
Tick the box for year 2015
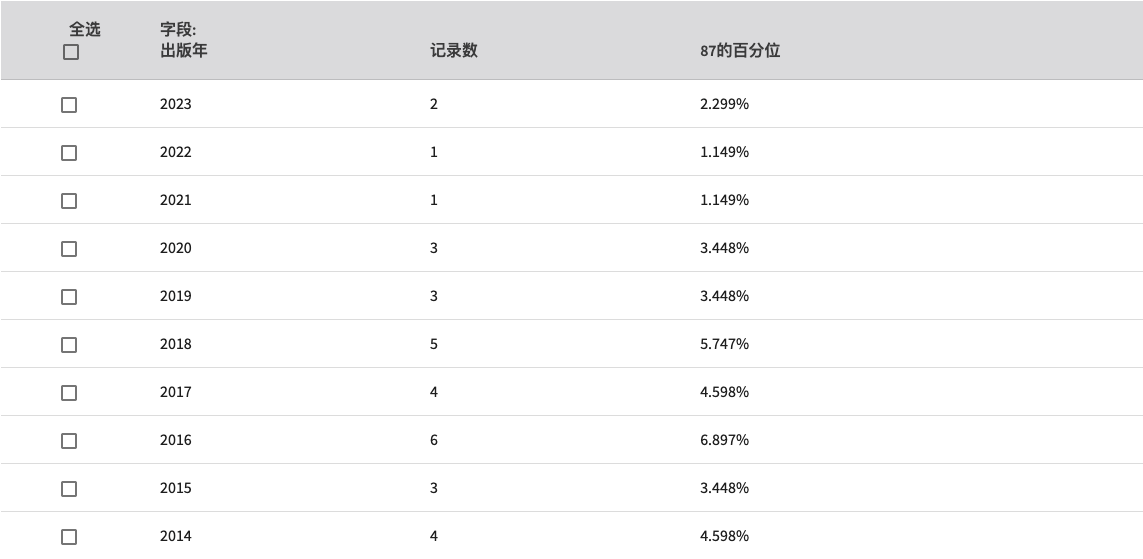69,489
